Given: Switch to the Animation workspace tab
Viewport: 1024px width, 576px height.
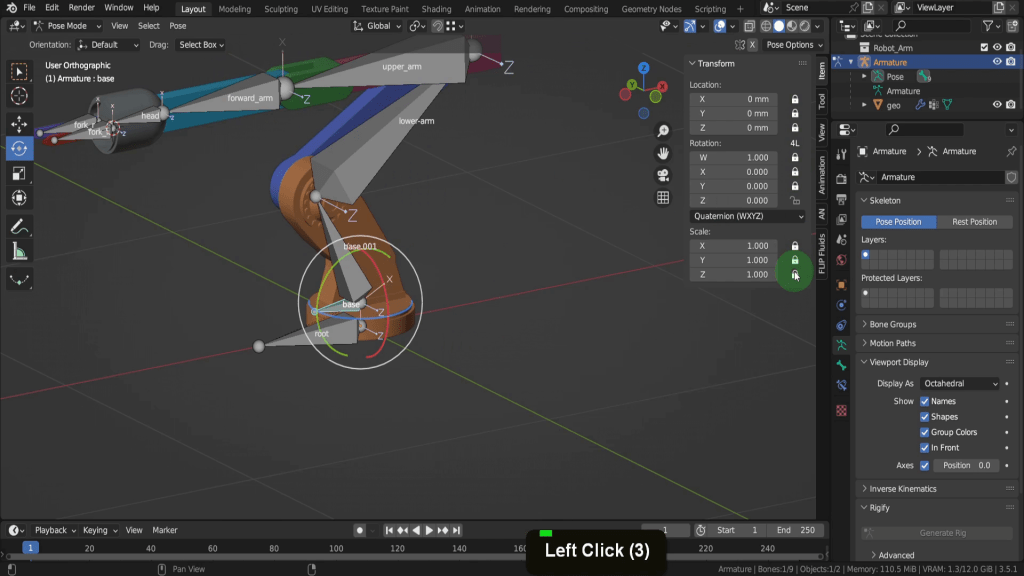Looking at the screenshot, I should tap(483, 9).
